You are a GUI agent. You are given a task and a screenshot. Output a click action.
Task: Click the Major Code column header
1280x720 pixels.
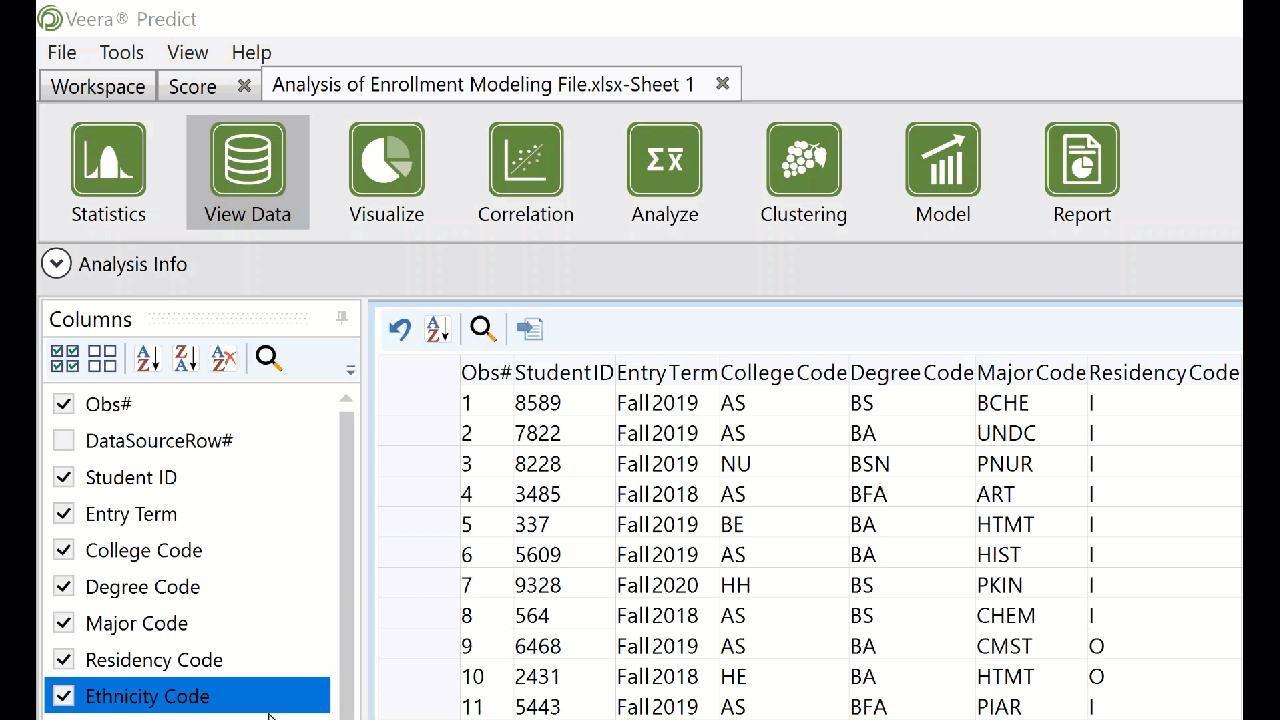pos(1031,373)
